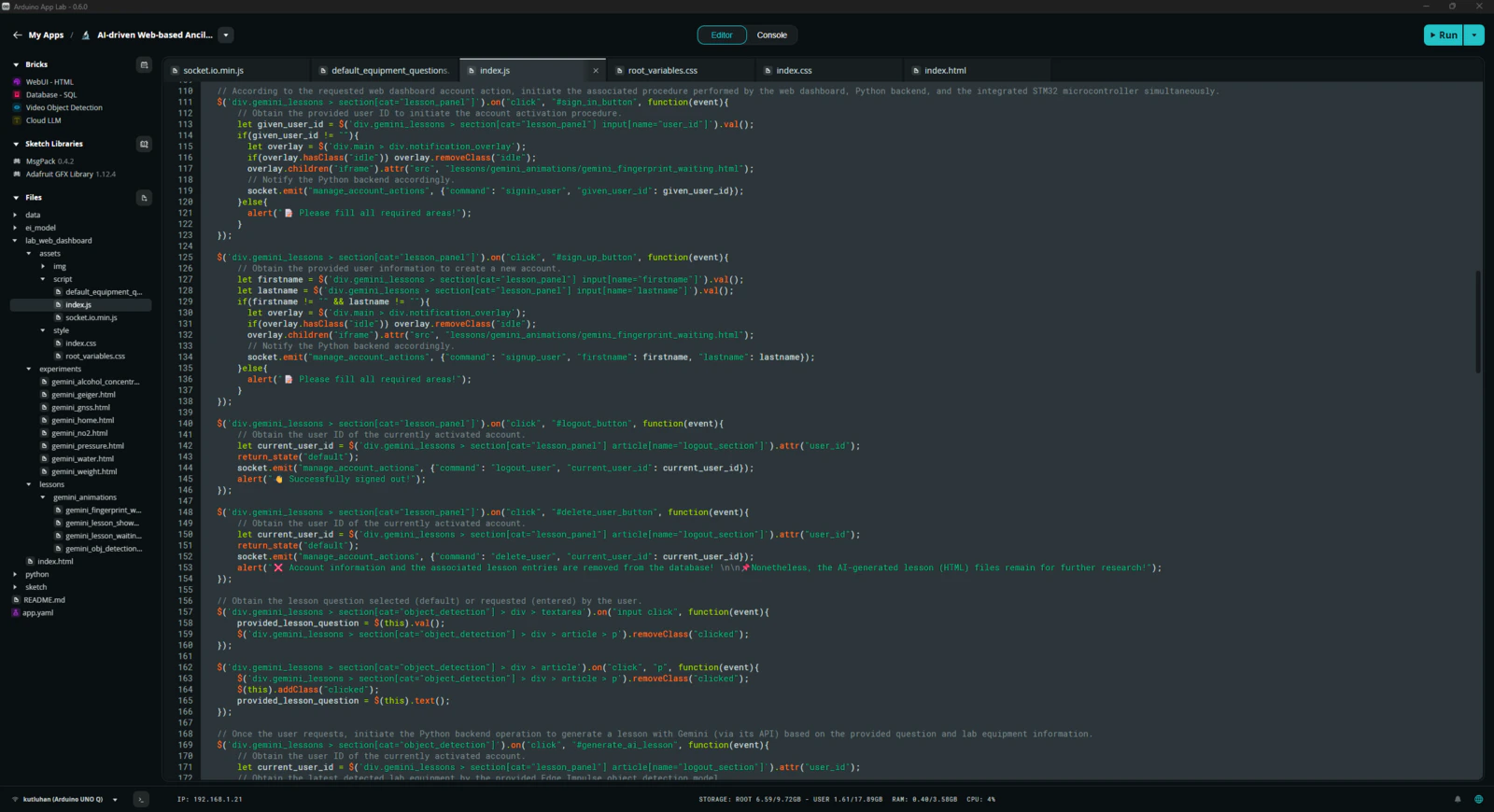Screen dimensions: 1494x812
Task: Open the terminal icon in status bar
Action: pos(141,799)
